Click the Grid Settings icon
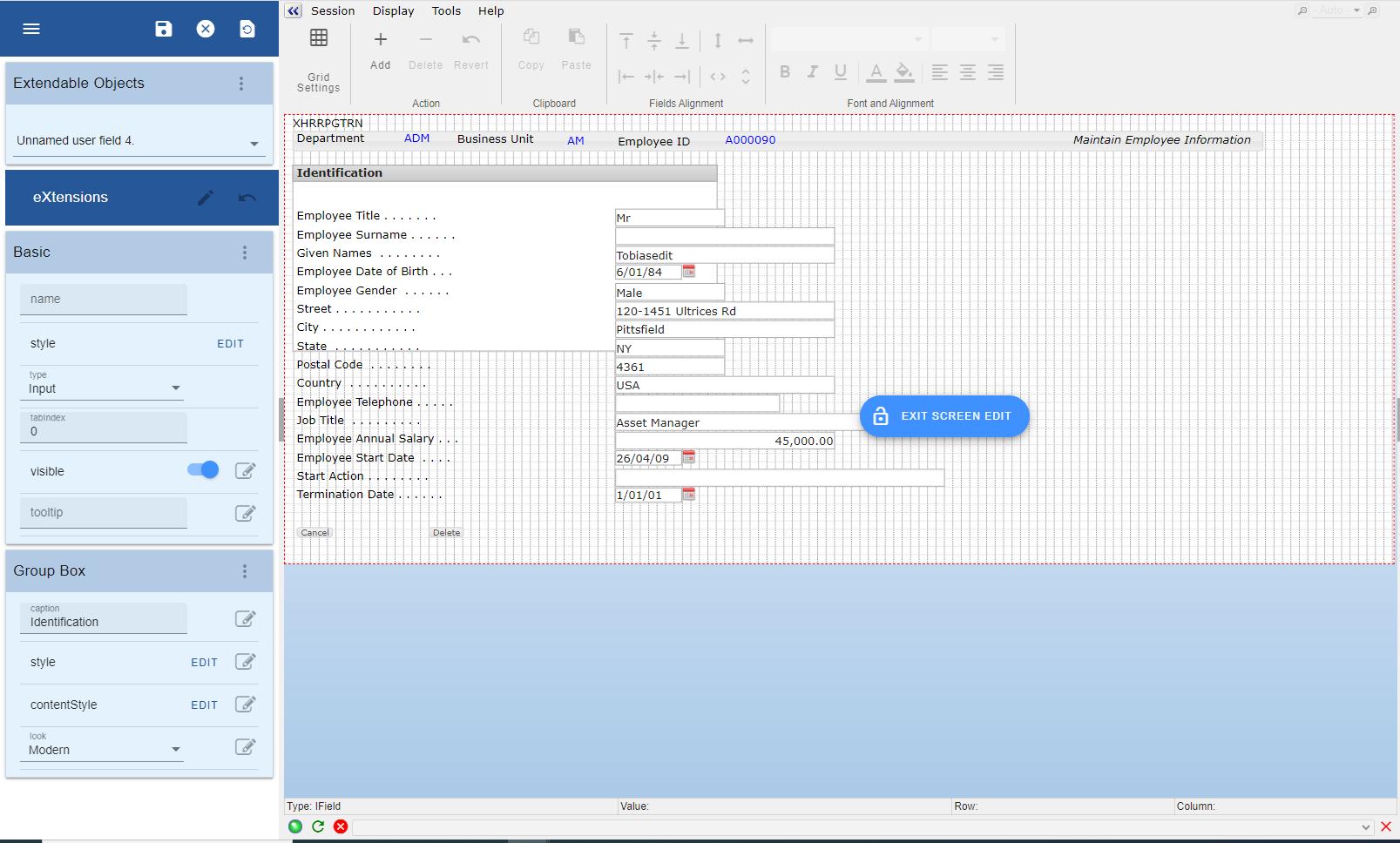Image resolution: width=1400 pixels, height=843 pixels. [x=319, y=38]
